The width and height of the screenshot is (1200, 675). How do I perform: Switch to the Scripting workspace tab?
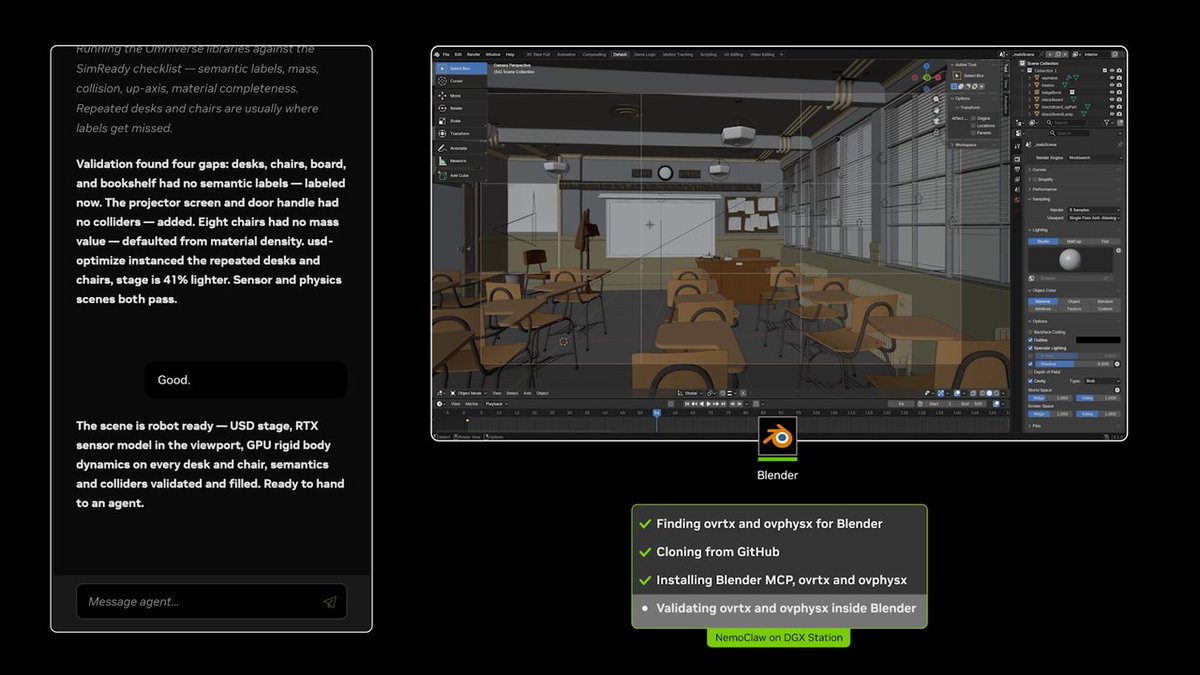708,55
